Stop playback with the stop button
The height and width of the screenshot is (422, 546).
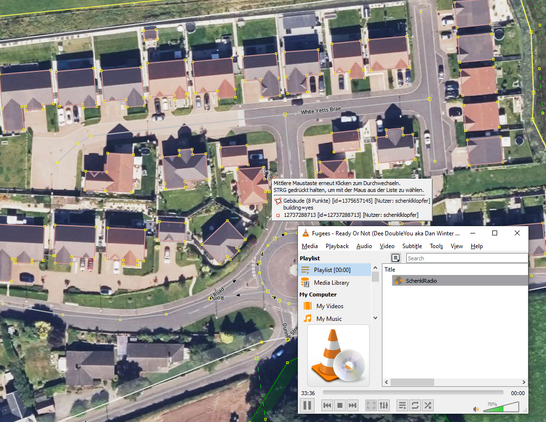click(340, 405)
